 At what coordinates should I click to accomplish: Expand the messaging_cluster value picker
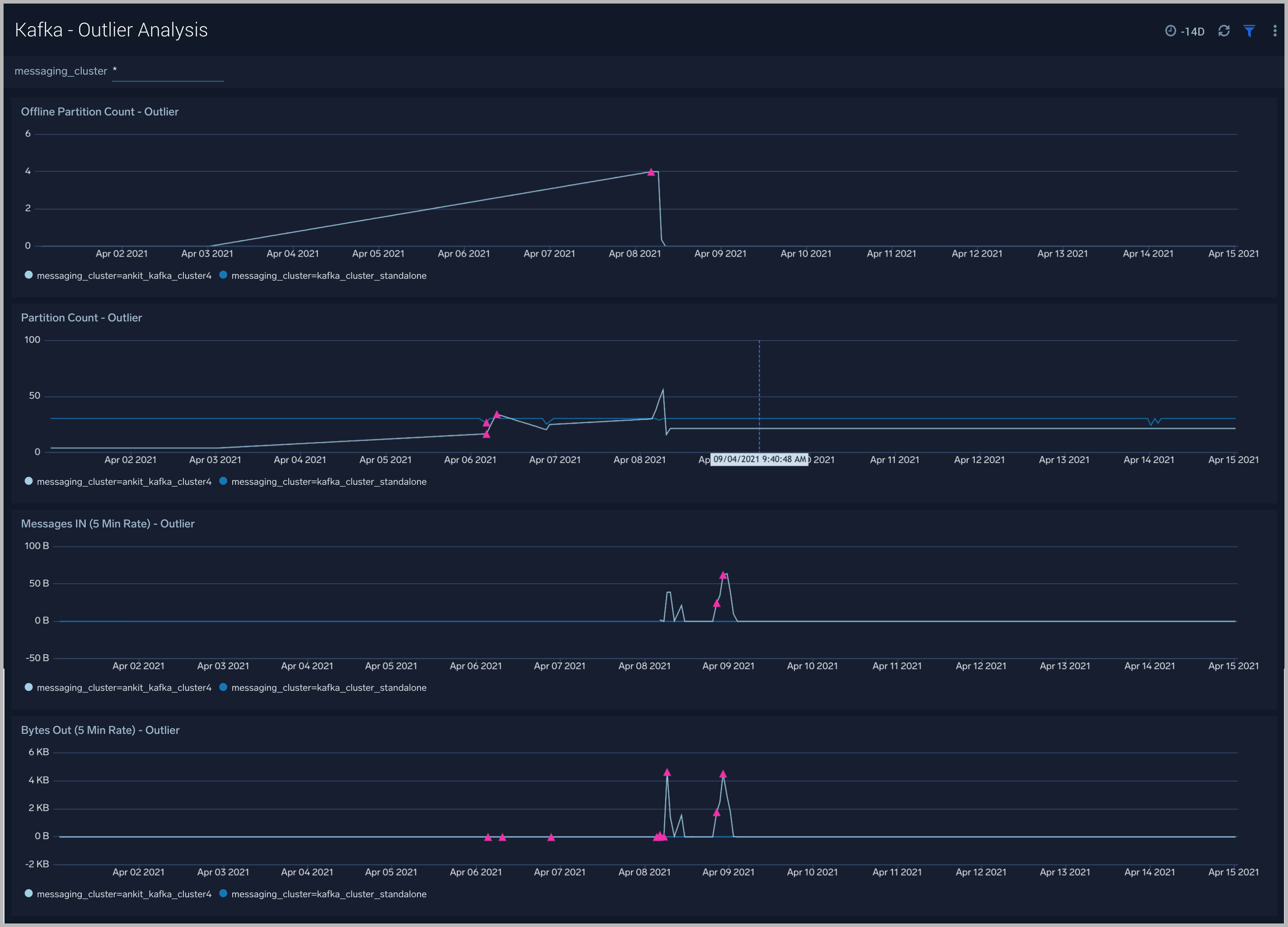[x=167, y=71]
